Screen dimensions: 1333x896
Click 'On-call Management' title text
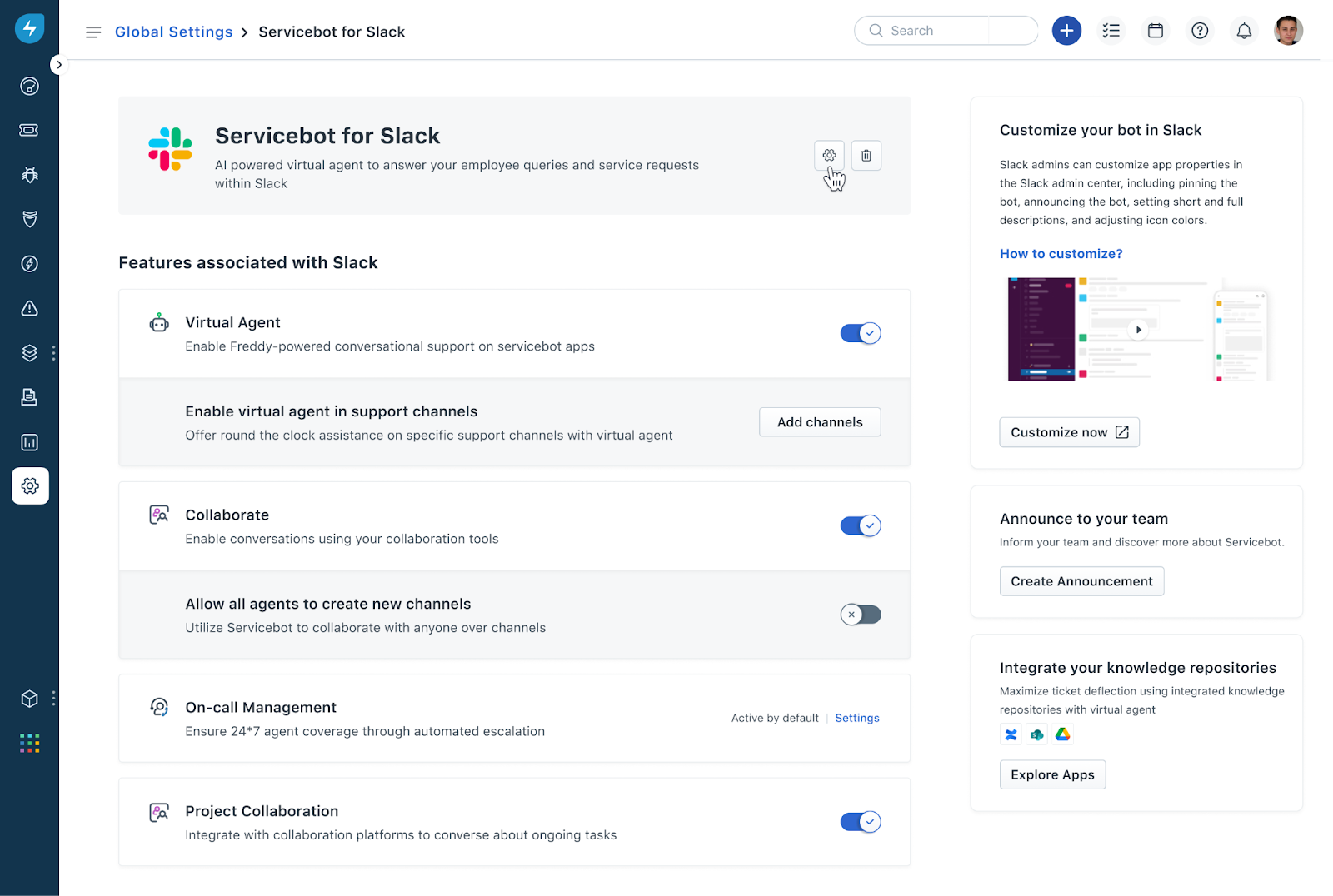click(x=261, y=707)
